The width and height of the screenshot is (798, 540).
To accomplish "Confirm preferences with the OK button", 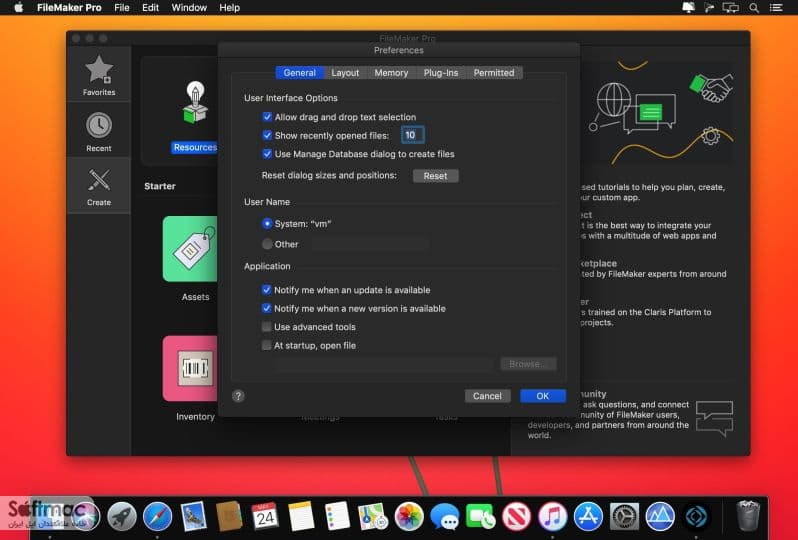I will [543, 396].
